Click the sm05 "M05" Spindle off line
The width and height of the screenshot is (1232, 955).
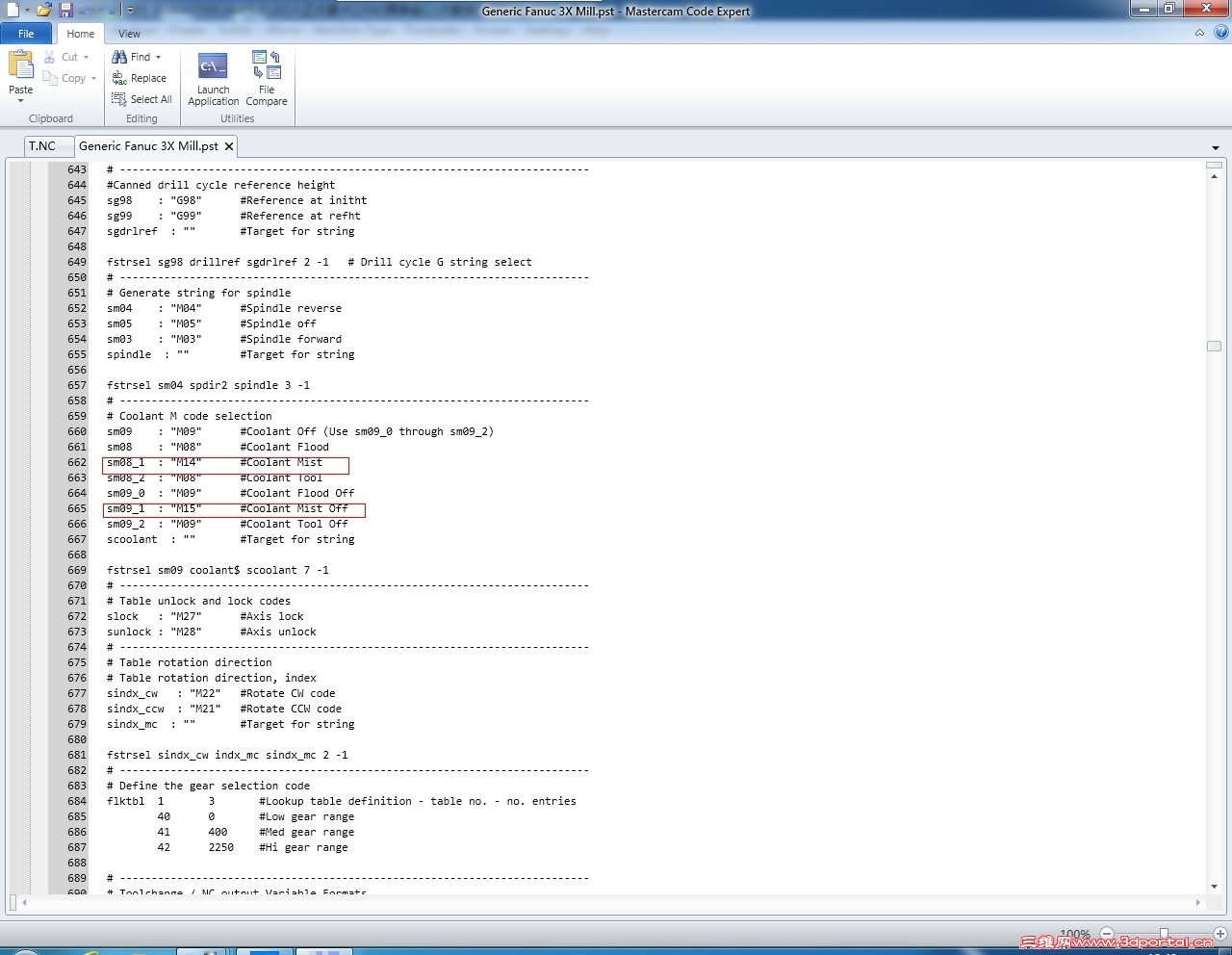pyautogui.click(x=212, y=323)
